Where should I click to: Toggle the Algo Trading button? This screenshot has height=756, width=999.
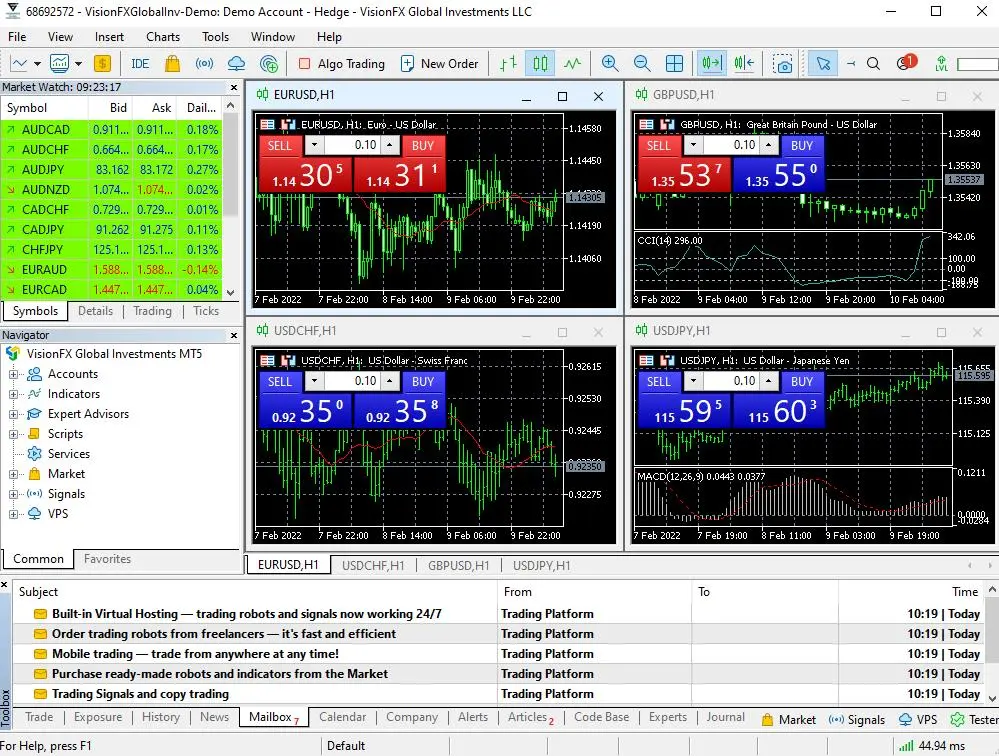pos(341,64)
